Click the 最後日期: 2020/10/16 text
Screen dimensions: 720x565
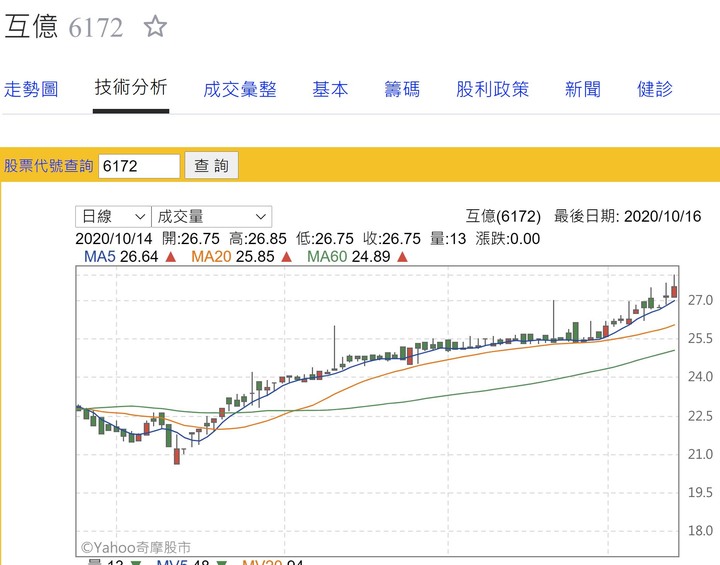click(628, 216)
